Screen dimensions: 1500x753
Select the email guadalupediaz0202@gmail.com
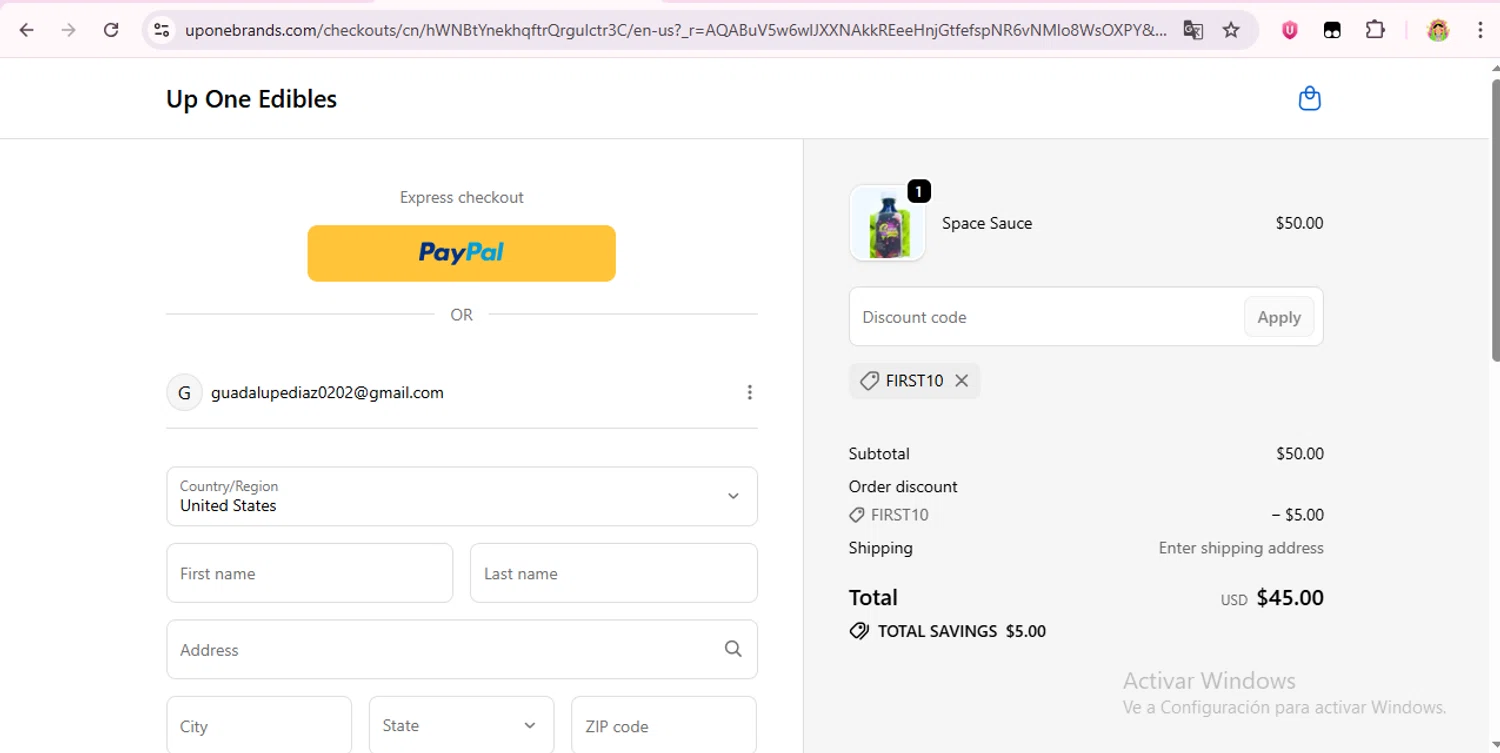pos(327,393)
